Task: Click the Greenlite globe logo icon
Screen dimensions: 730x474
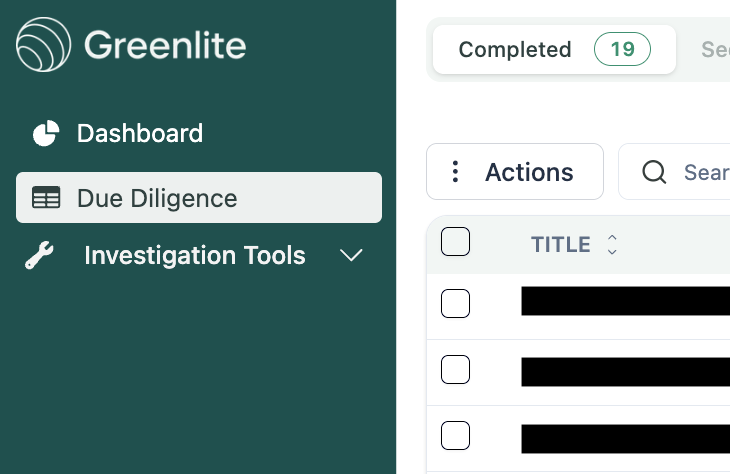Action: 43,45
